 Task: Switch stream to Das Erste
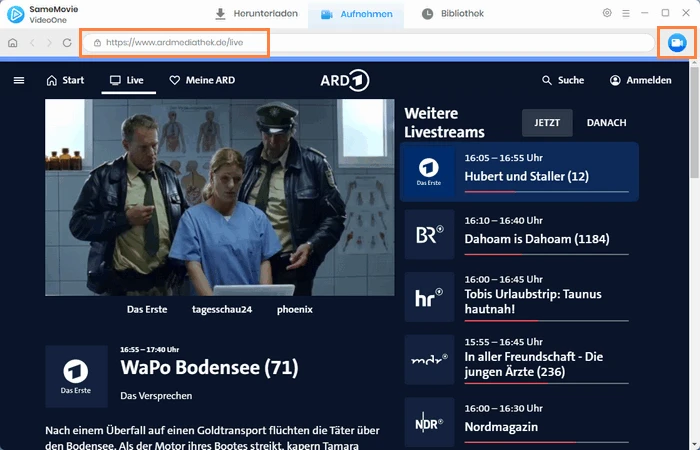tap(147, 309)
